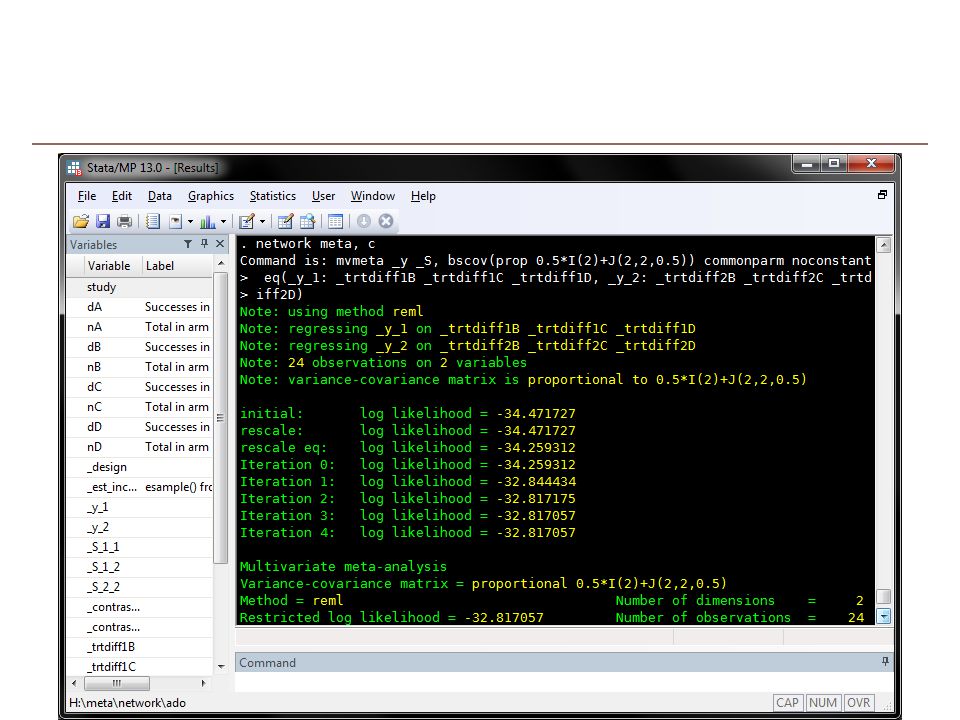Open the Data Editor (browse) icon
Viewport: 960px width, 720px height.
click(x=307, y=222)
